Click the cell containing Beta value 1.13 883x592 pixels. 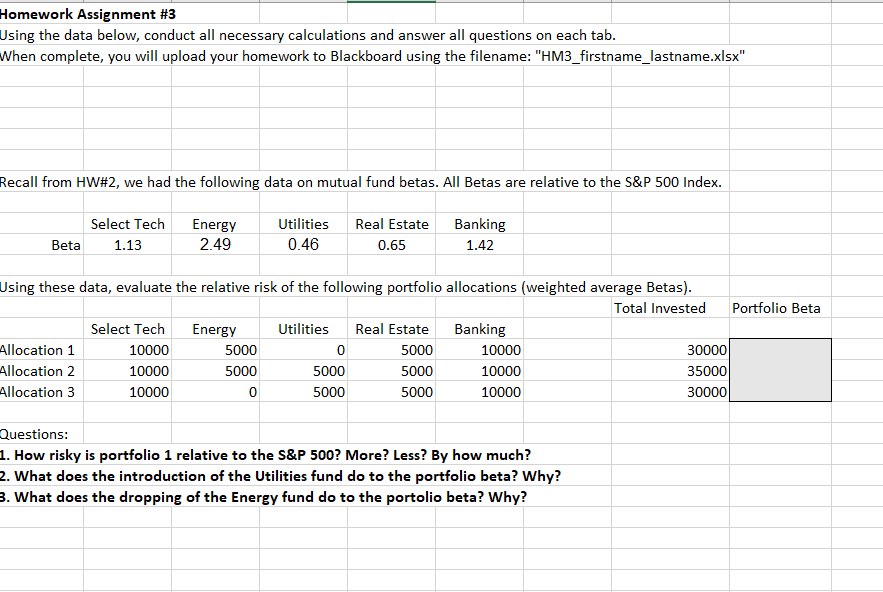pos(128,245)
